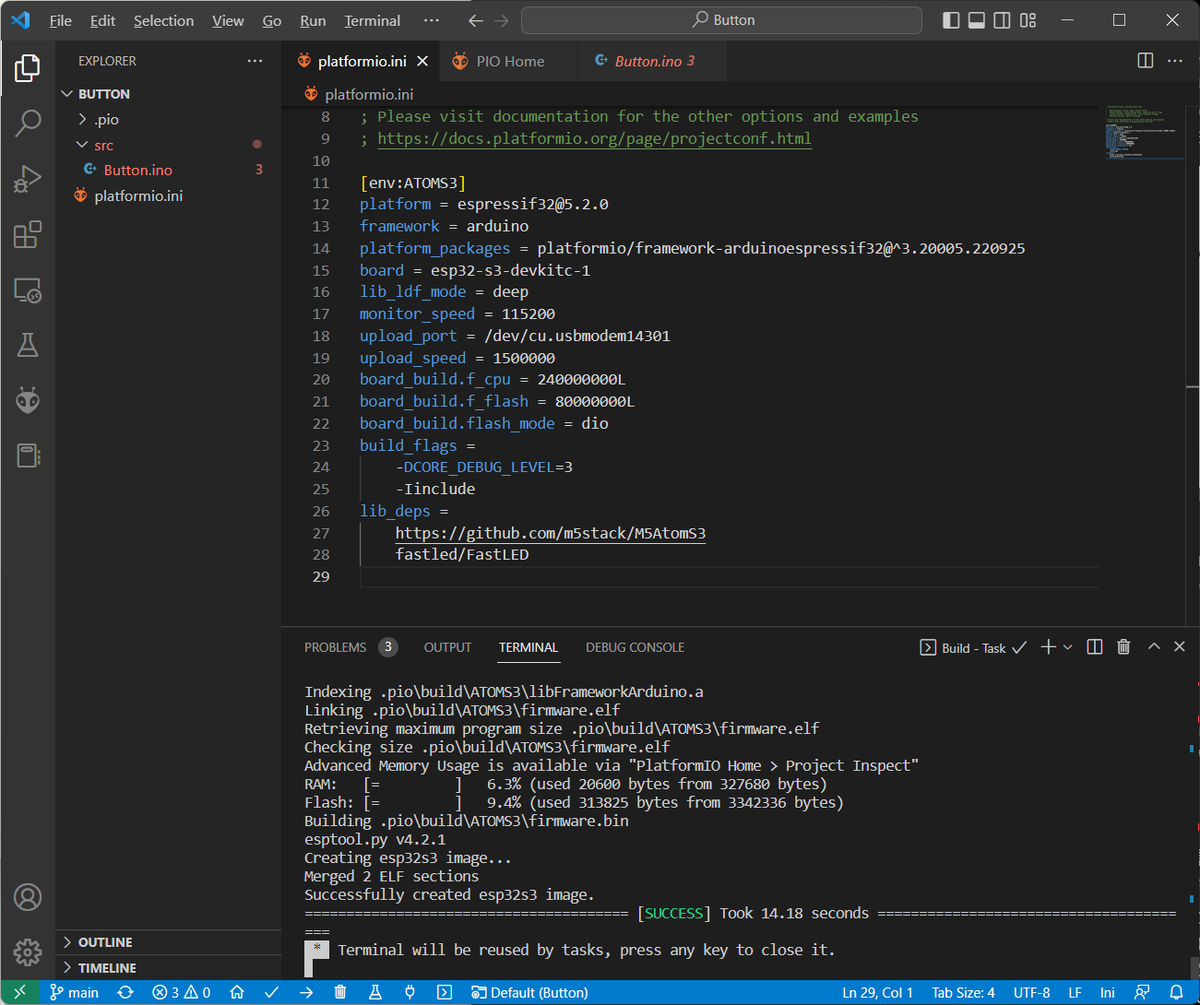Toggle panel layout button

977,20
